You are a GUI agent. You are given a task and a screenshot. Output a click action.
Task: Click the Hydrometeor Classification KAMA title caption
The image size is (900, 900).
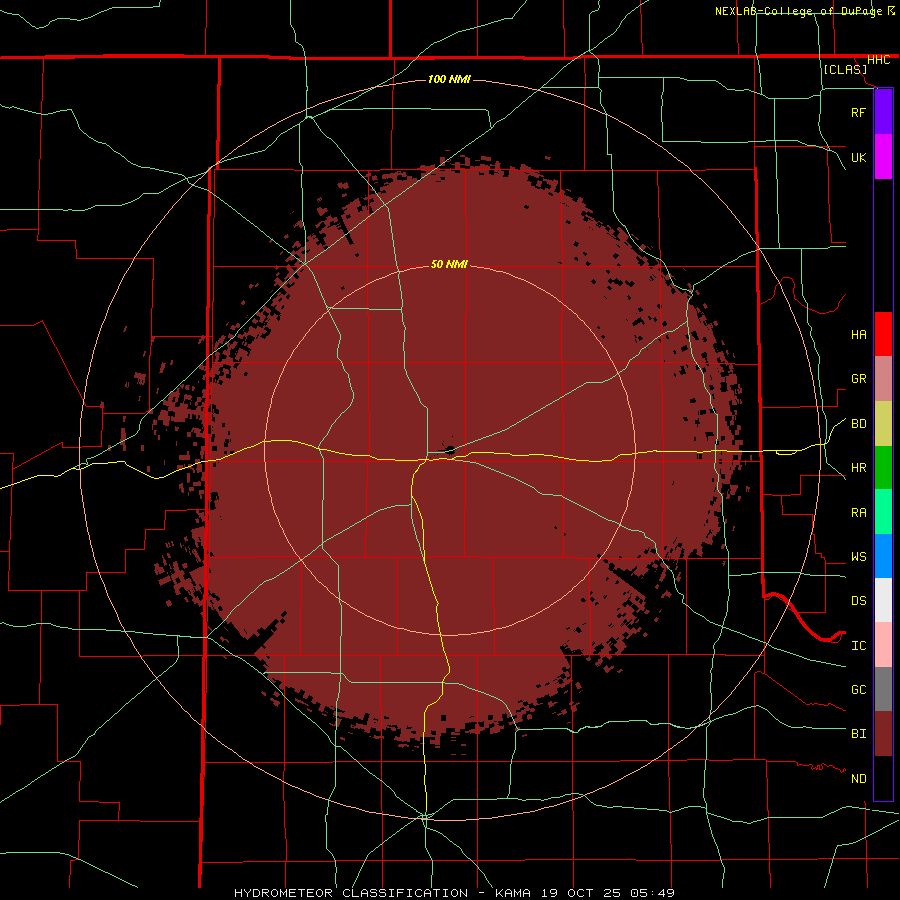(454, 893)
